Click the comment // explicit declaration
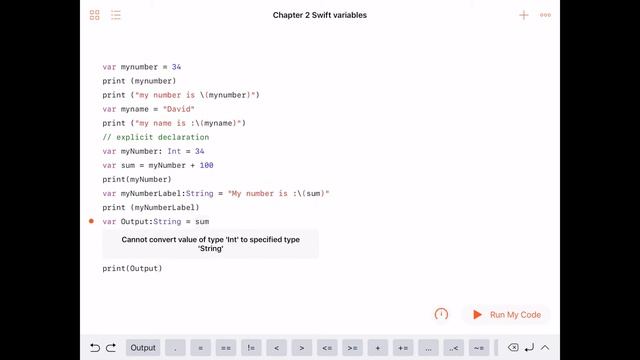Screen dimensions: 640x360 156,137
